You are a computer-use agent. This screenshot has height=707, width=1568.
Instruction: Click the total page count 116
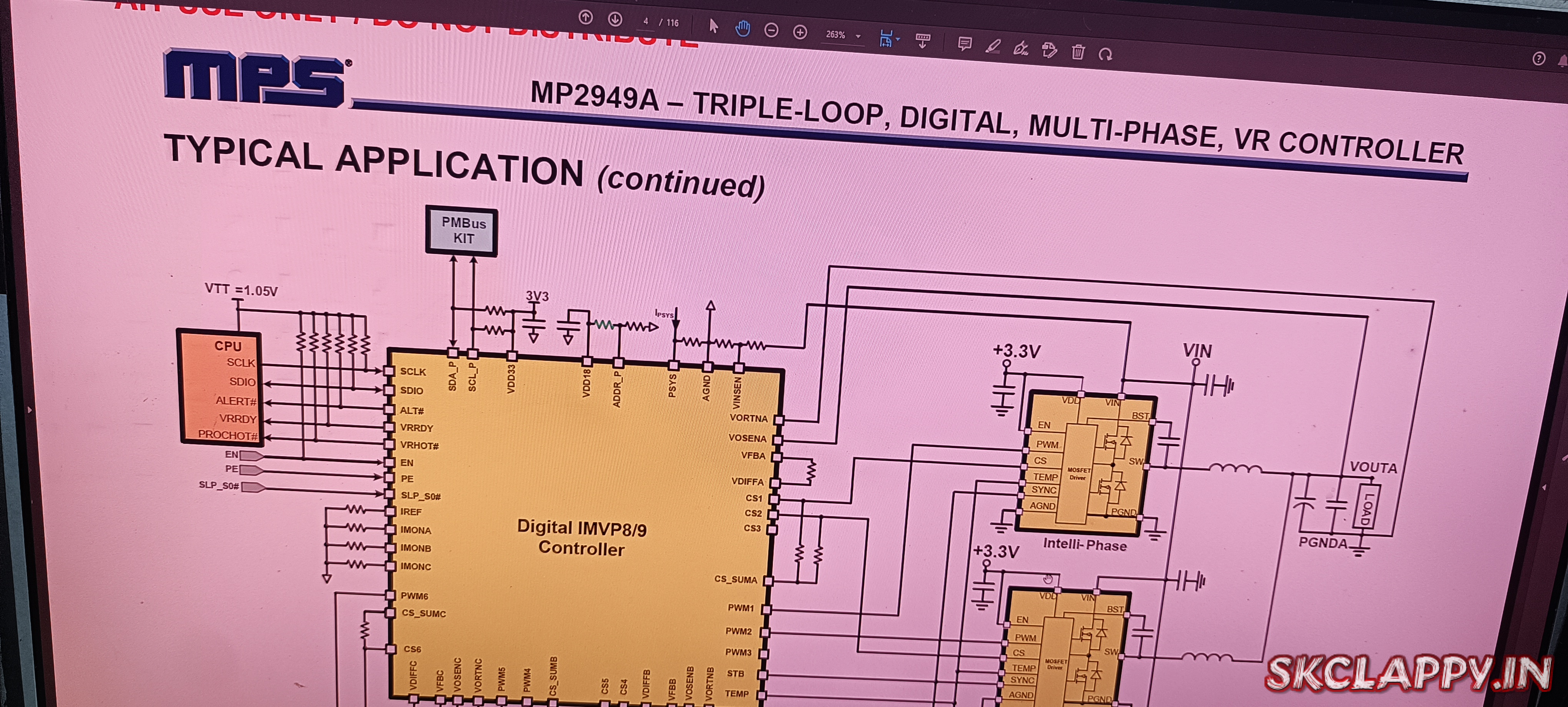[672, 23]
